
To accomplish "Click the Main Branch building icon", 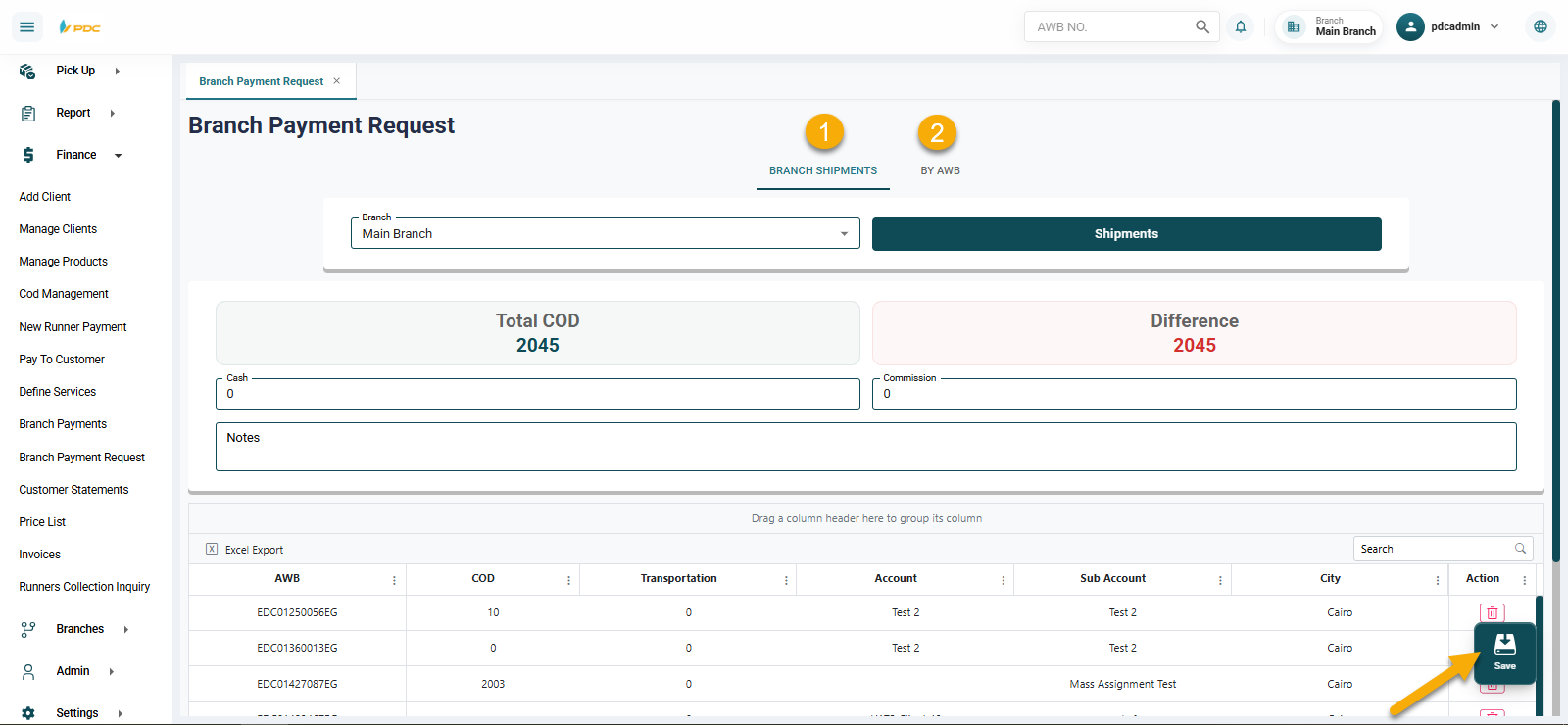I will point(1294,26).
